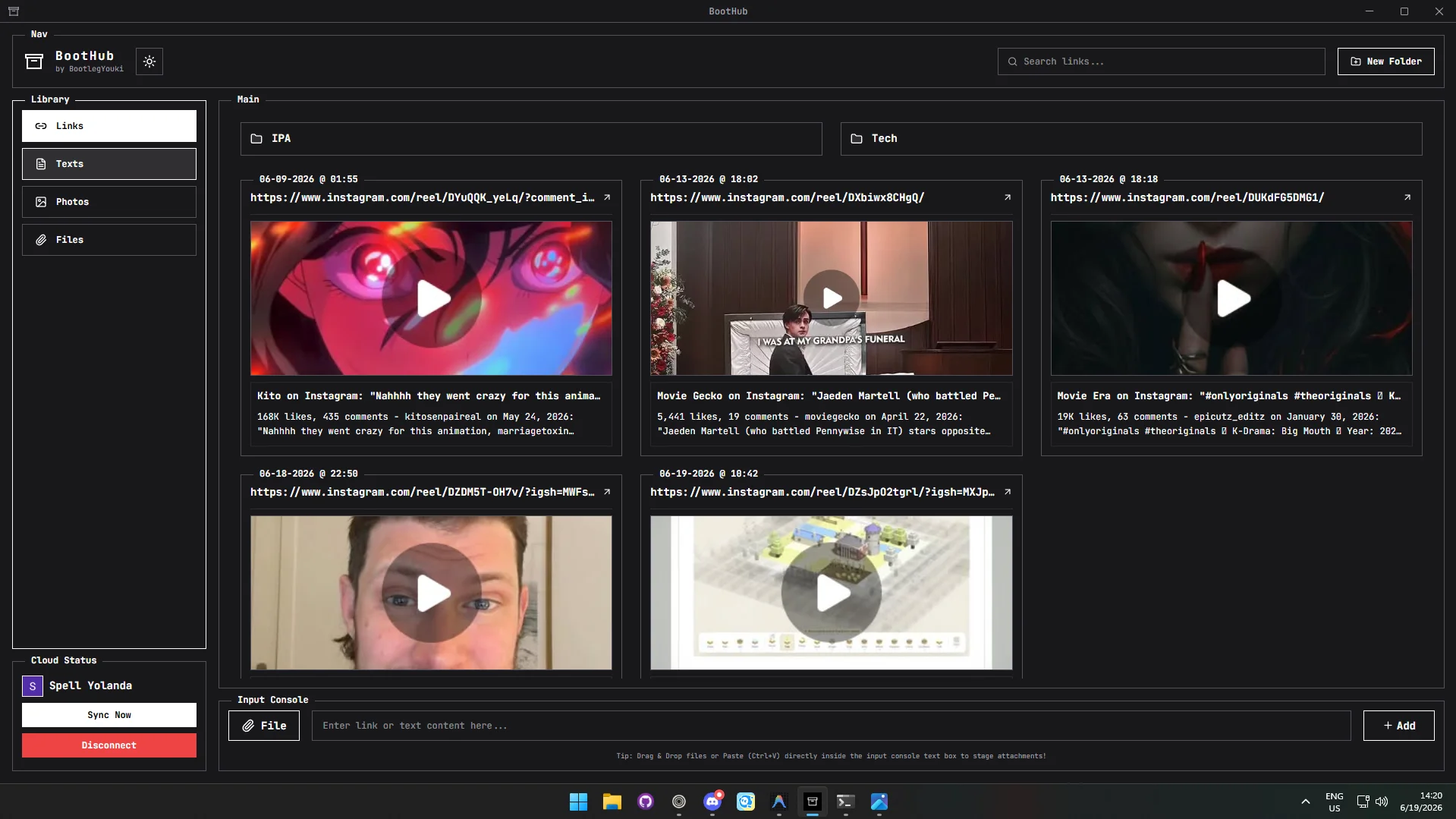Click the ENG US language indicator
This screenshot has width=1456, height=819.
click(x=1335, y=802)
